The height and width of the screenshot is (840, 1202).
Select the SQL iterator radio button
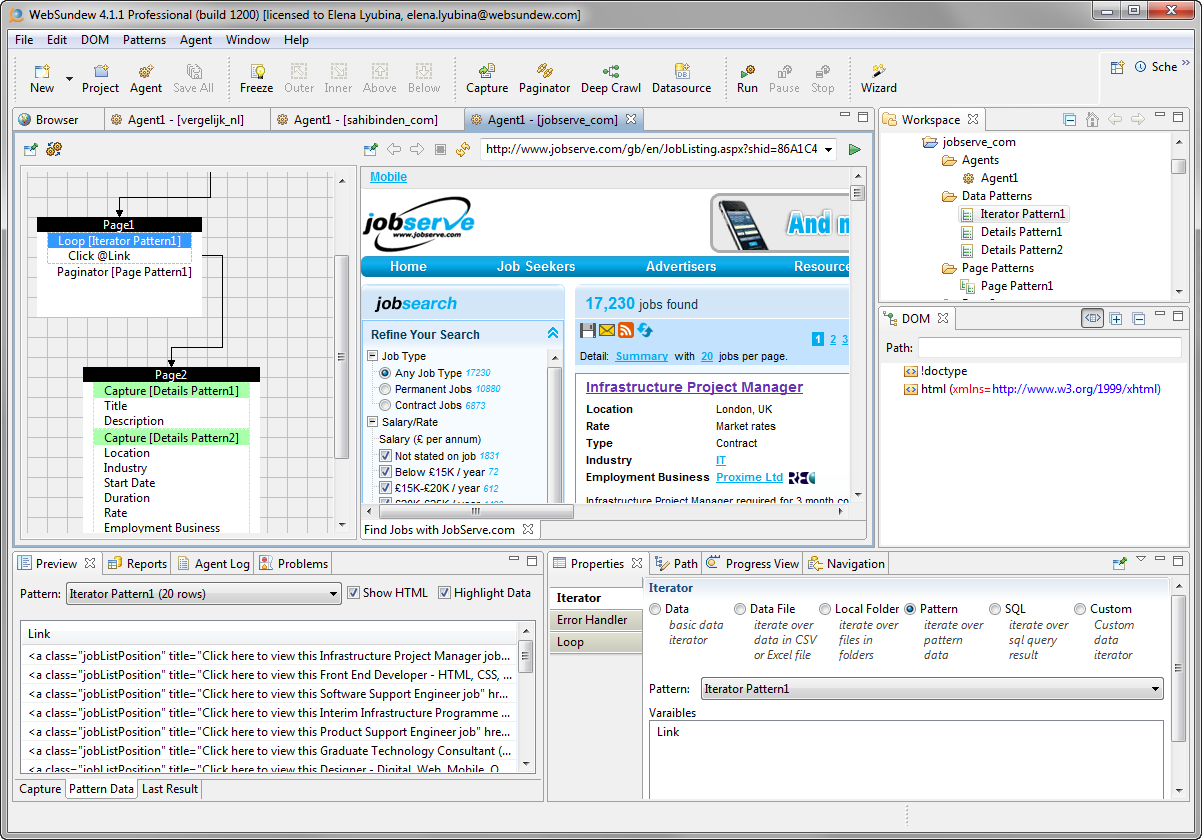(995, 609)
